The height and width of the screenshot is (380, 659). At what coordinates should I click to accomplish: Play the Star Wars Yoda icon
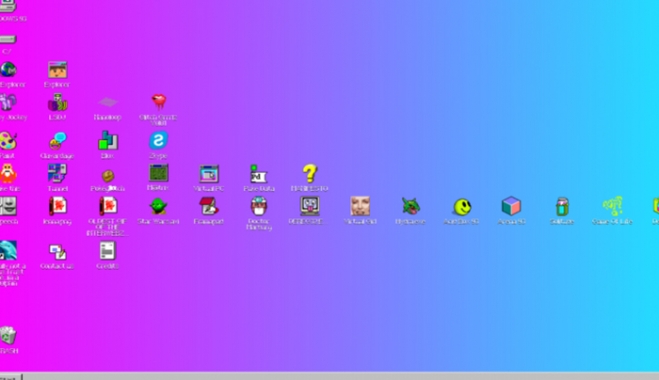tap(158, 206)
